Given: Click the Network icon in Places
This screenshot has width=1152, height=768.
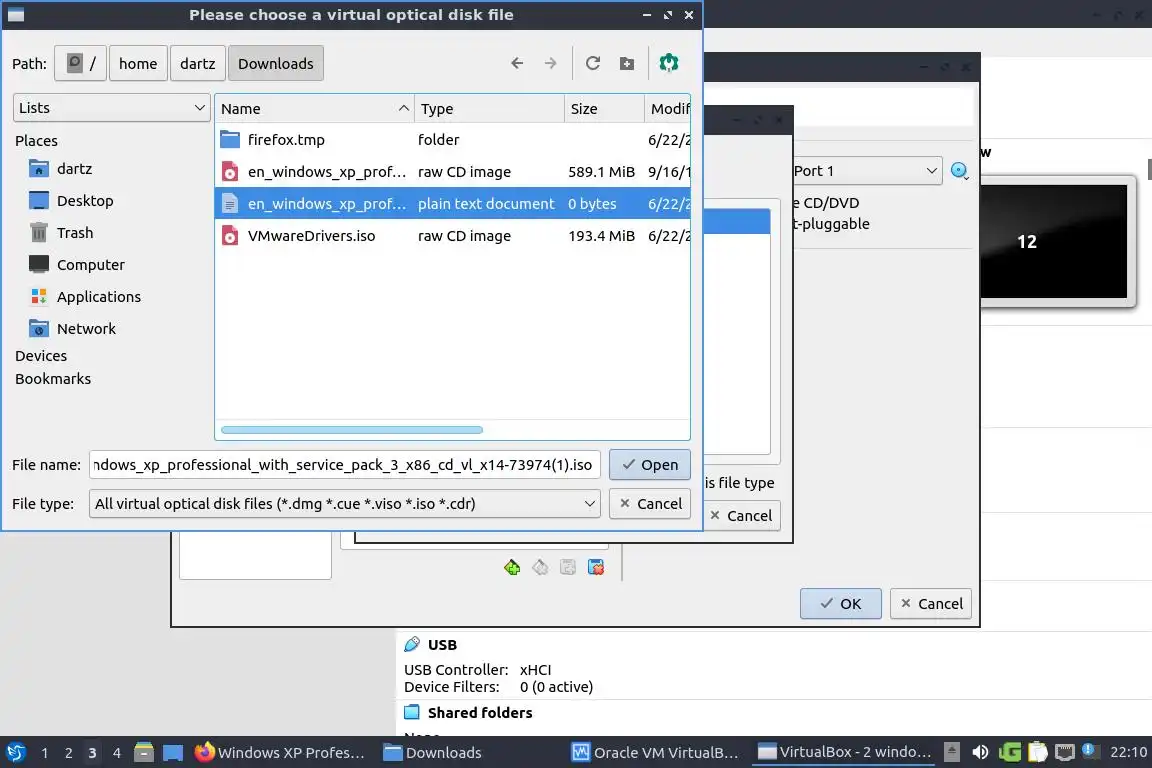Looking at the screenshot, I should point(39,329).
